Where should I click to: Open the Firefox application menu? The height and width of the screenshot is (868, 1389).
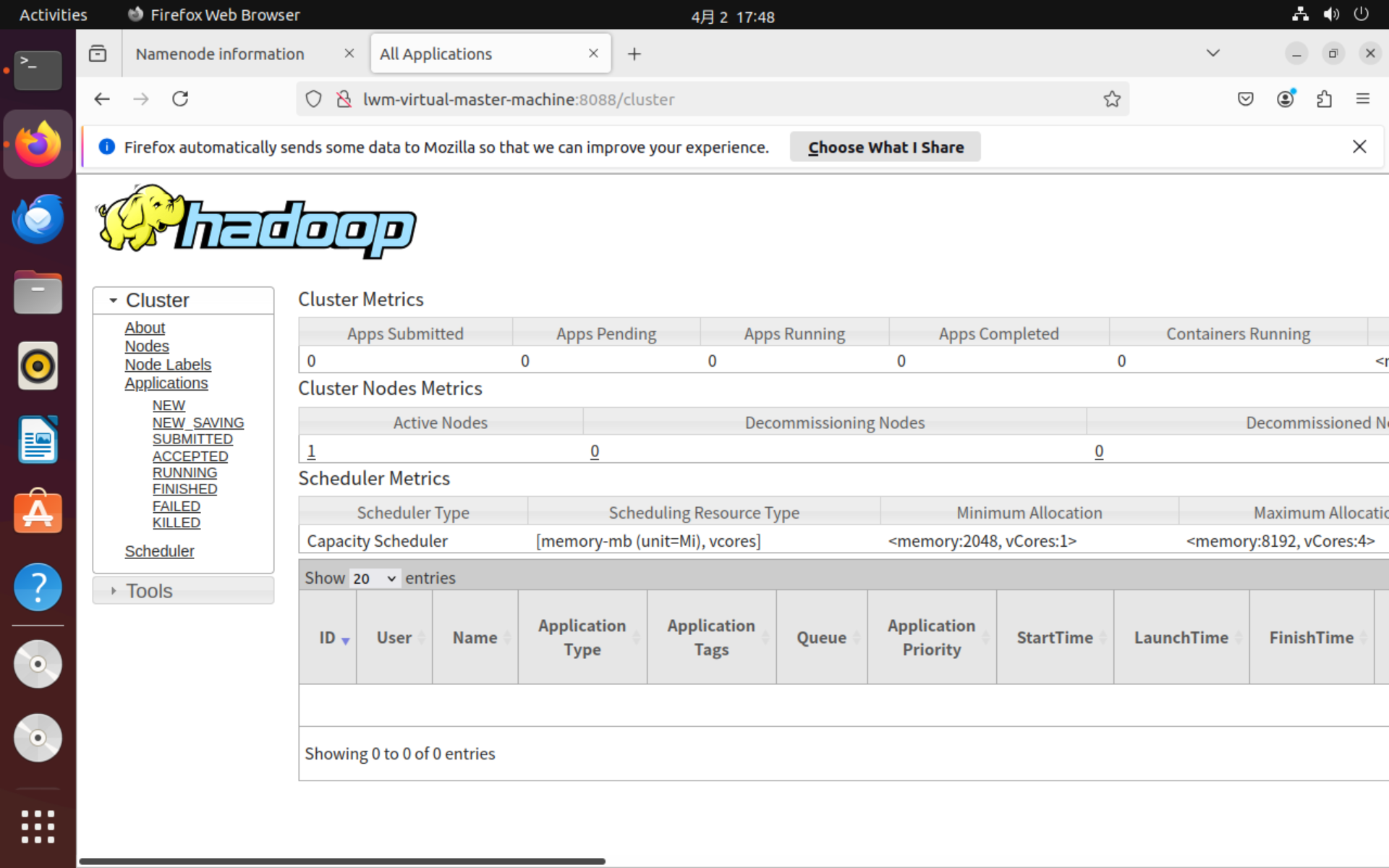(1364, 99)
